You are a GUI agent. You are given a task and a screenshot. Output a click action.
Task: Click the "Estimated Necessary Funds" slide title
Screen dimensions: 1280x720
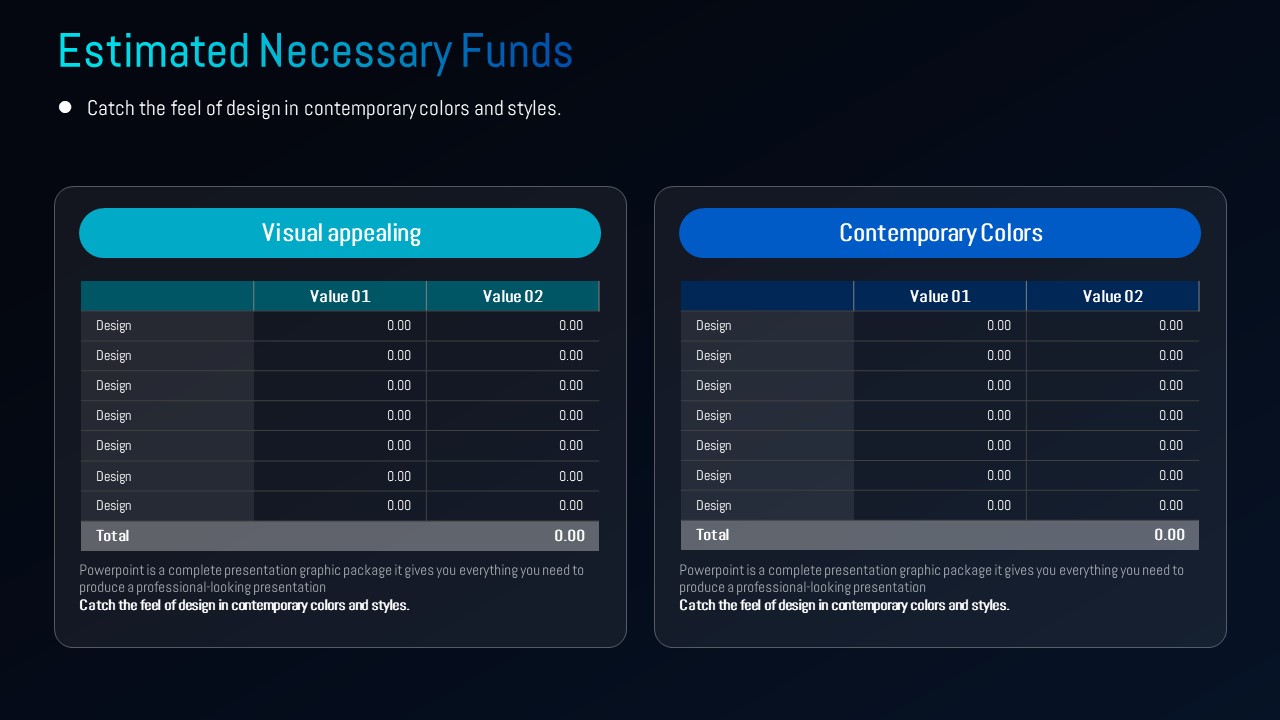pyautogui.click(x=315, y=52)
